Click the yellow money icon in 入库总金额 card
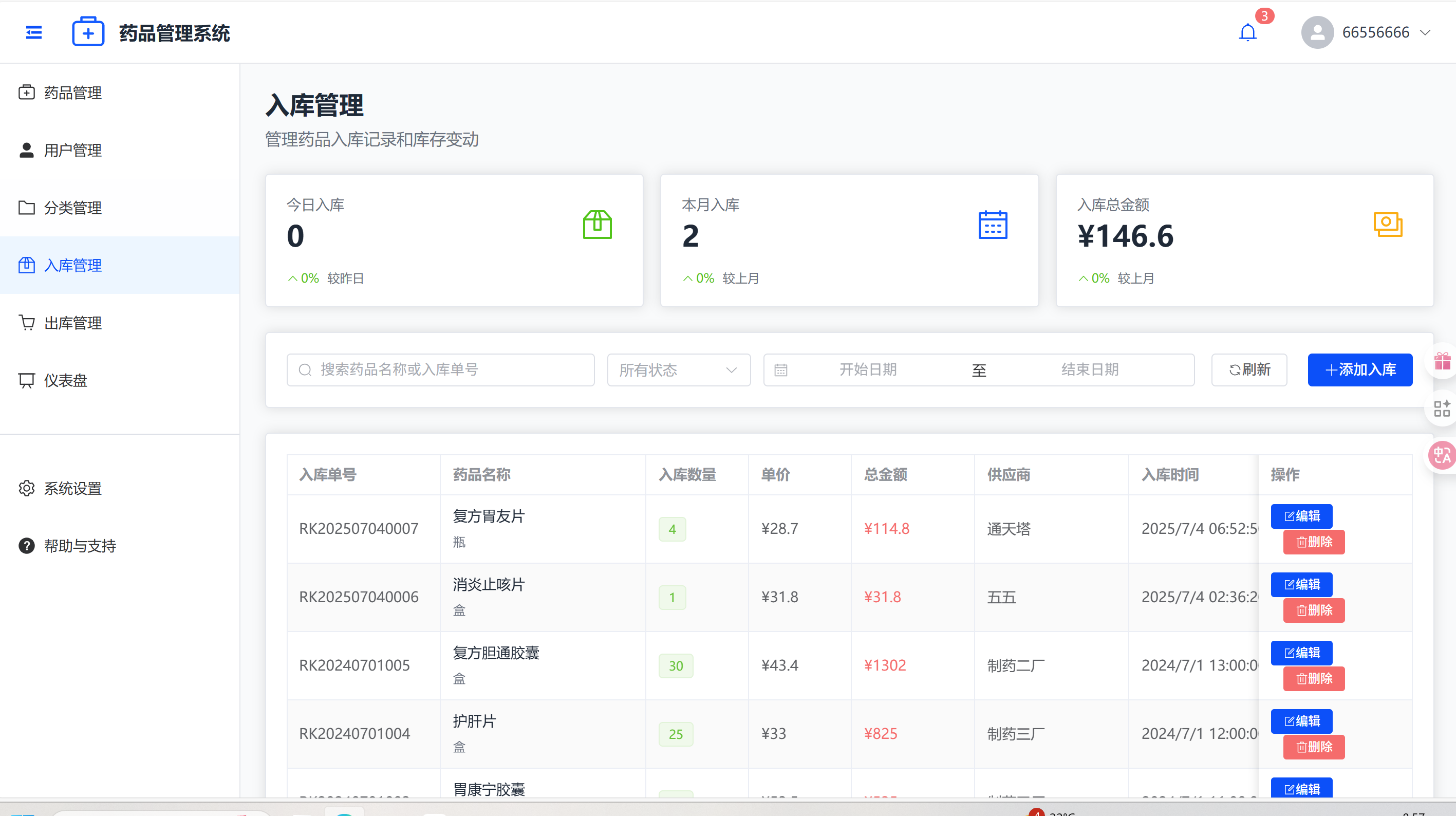Screen dimensions: 1456x816 click(x=1388, y=225)
